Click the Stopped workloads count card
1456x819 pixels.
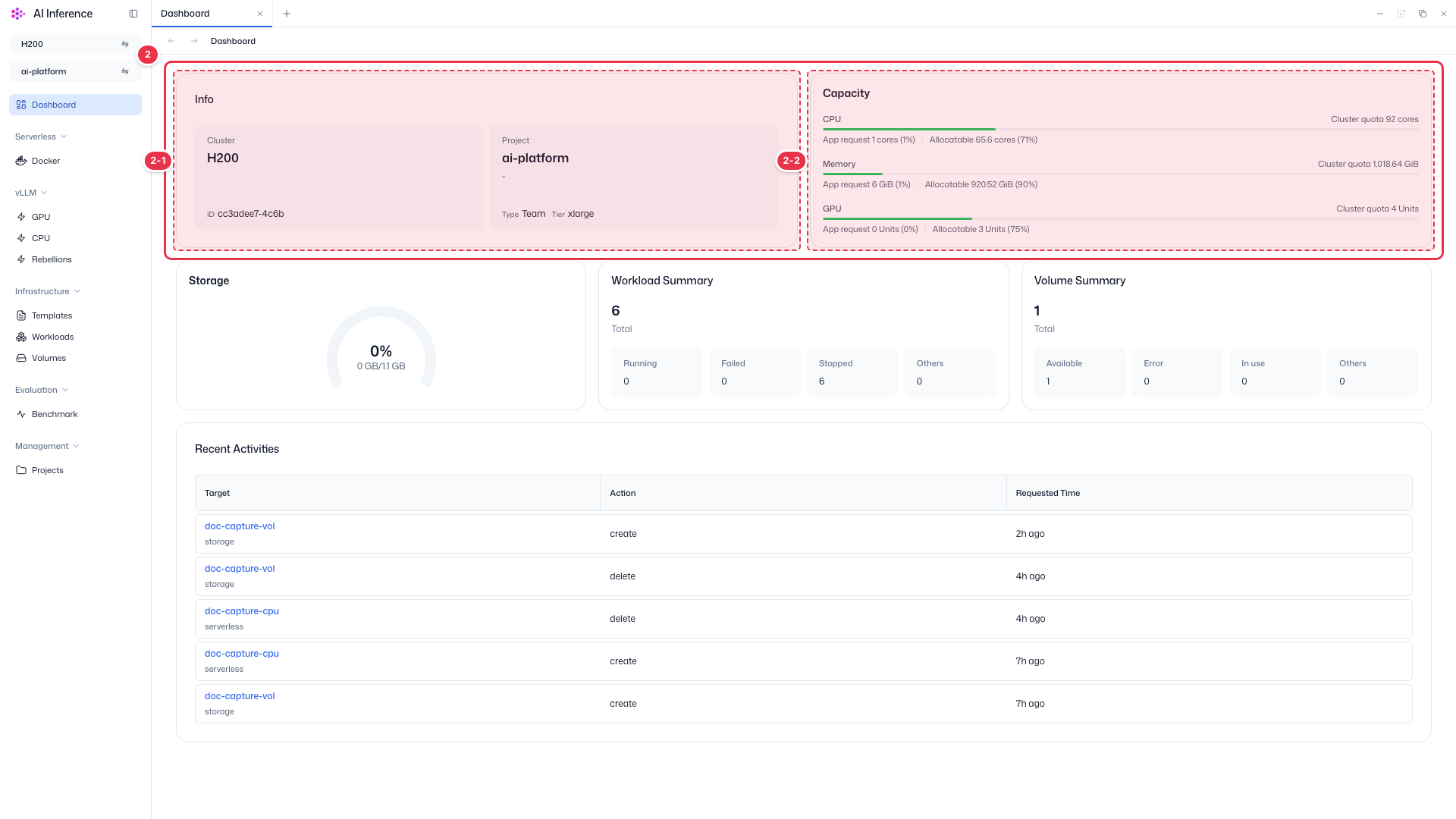[852, 372]
